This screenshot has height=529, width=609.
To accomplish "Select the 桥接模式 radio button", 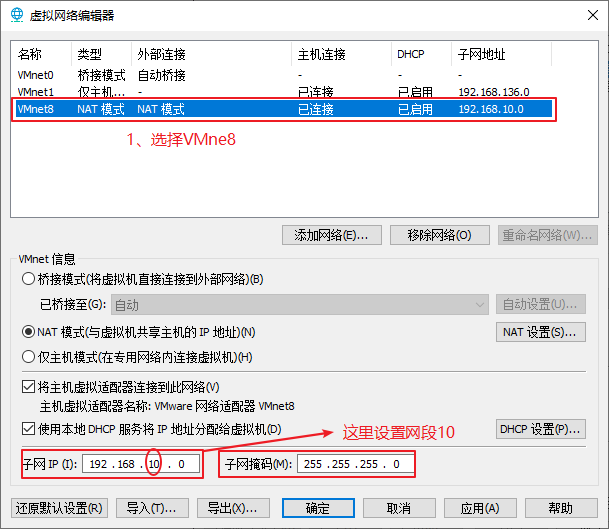I will [x=28, y=279].
